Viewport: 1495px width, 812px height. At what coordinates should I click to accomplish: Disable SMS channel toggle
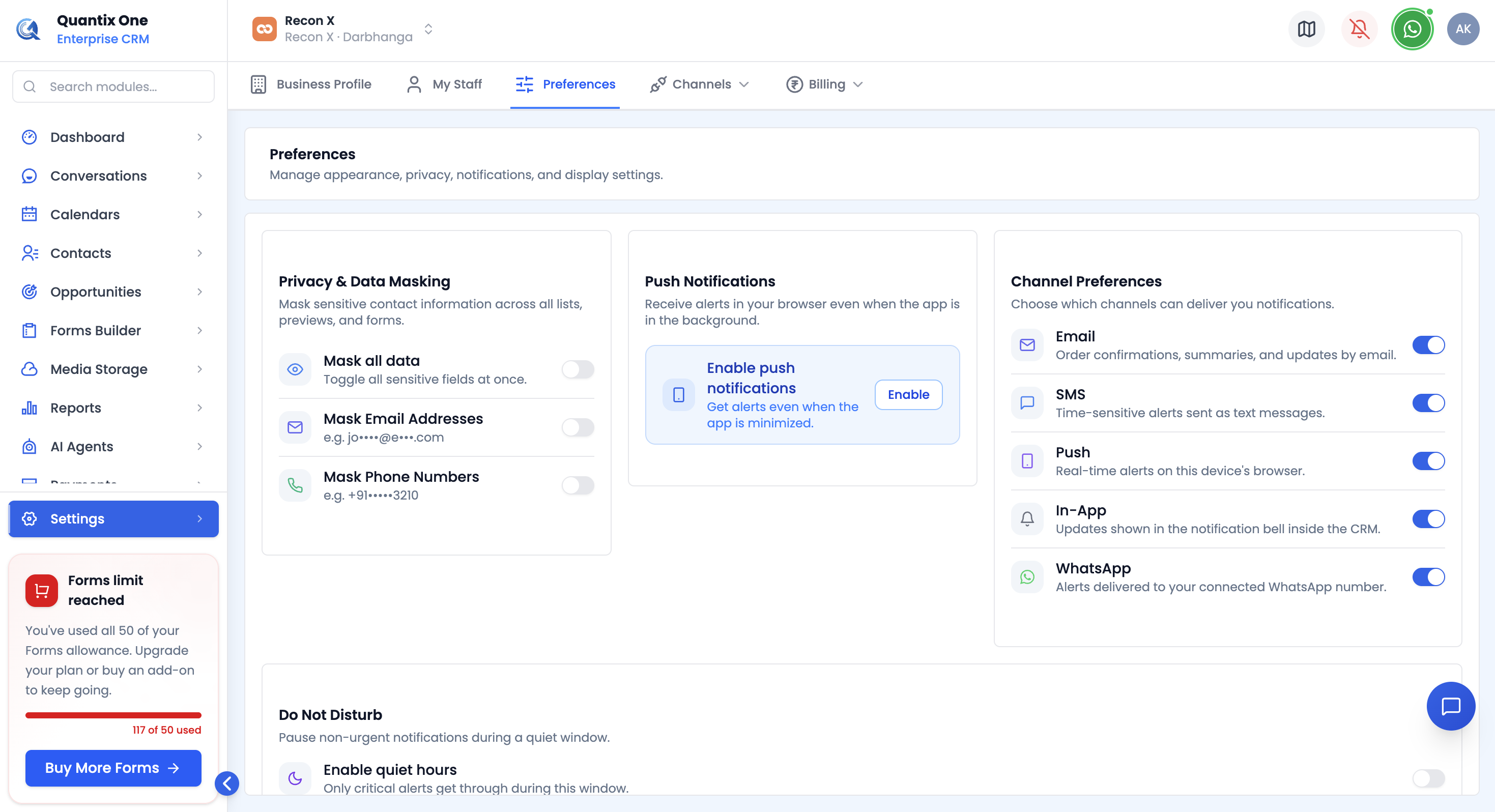[1428, 403]
